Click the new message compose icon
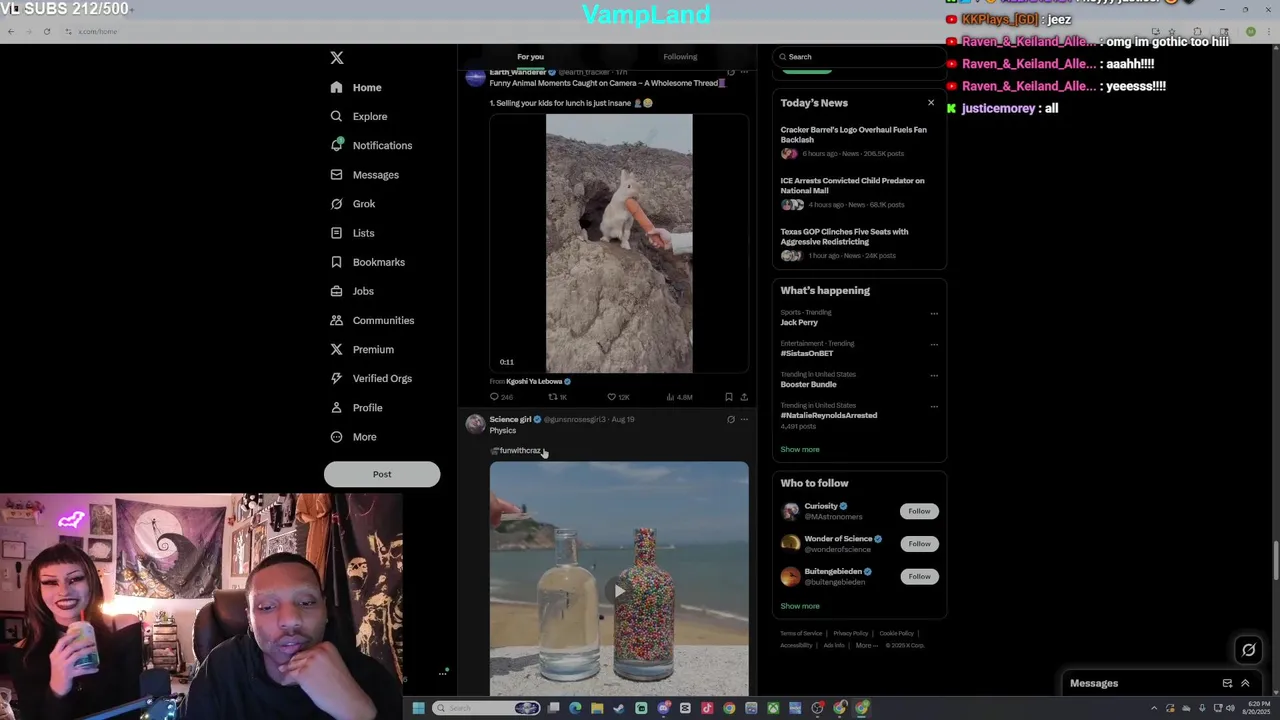Viewport: 1280px width, 720px height. coord(1227,683)
